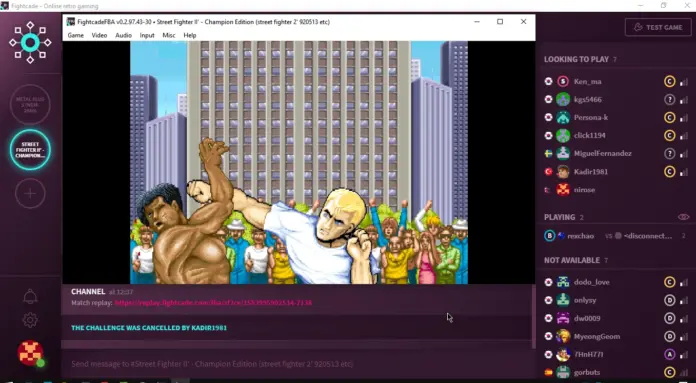Click the rank D badge next to onlysy

coord(669,300)
